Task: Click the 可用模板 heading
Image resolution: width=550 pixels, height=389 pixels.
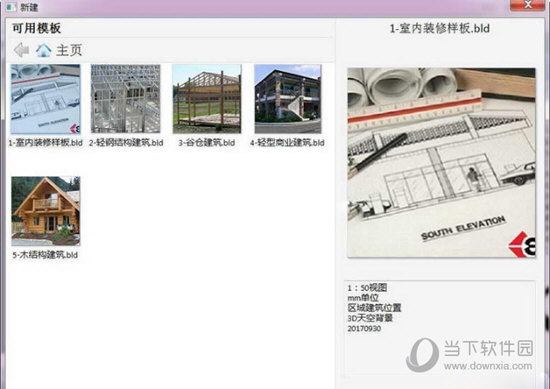Action: tap(37, 28)
